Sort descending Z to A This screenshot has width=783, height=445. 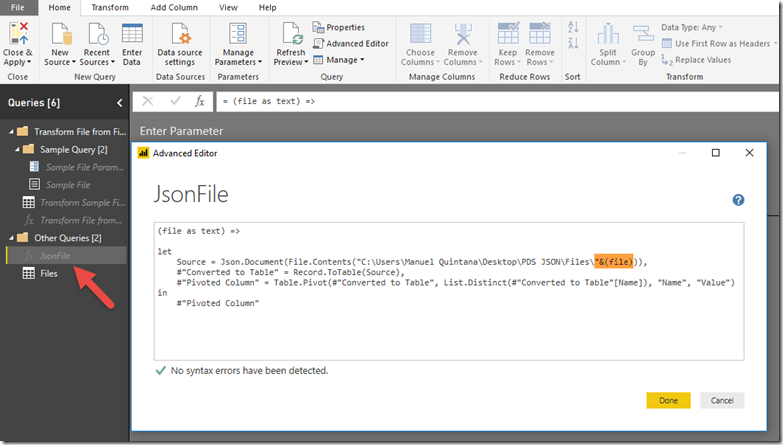[573, 43]
